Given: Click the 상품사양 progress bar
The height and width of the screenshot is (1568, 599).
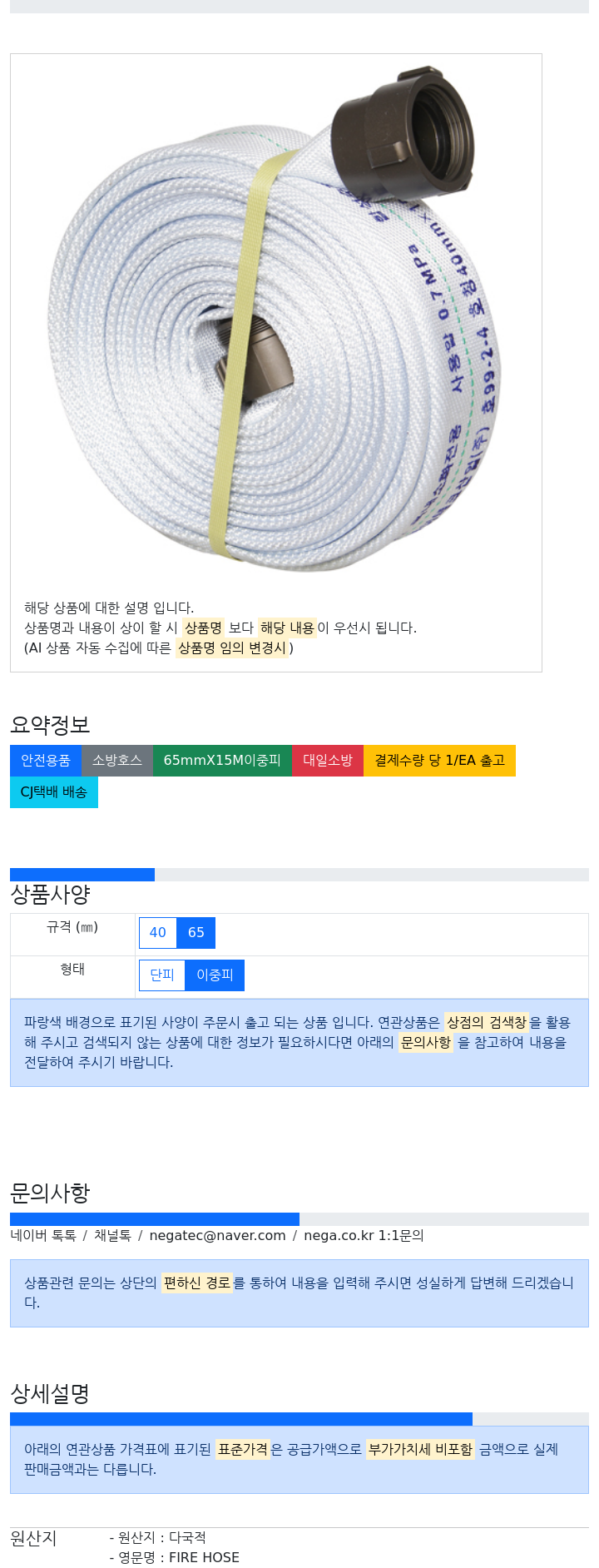Looking at the screenshot, I should click(x=299, y=875).
